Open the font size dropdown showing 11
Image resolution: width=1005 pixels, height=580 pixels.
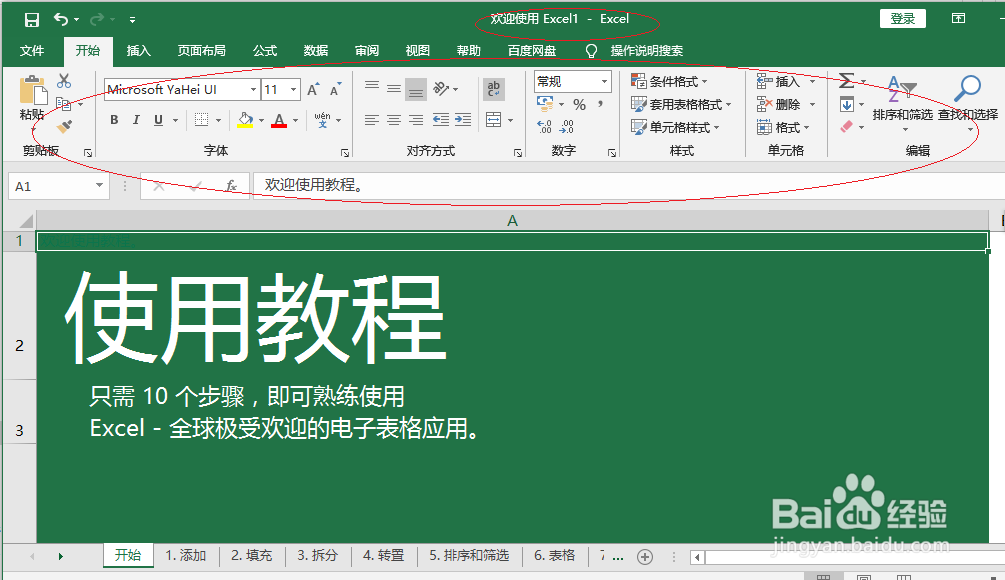(294, 90)
